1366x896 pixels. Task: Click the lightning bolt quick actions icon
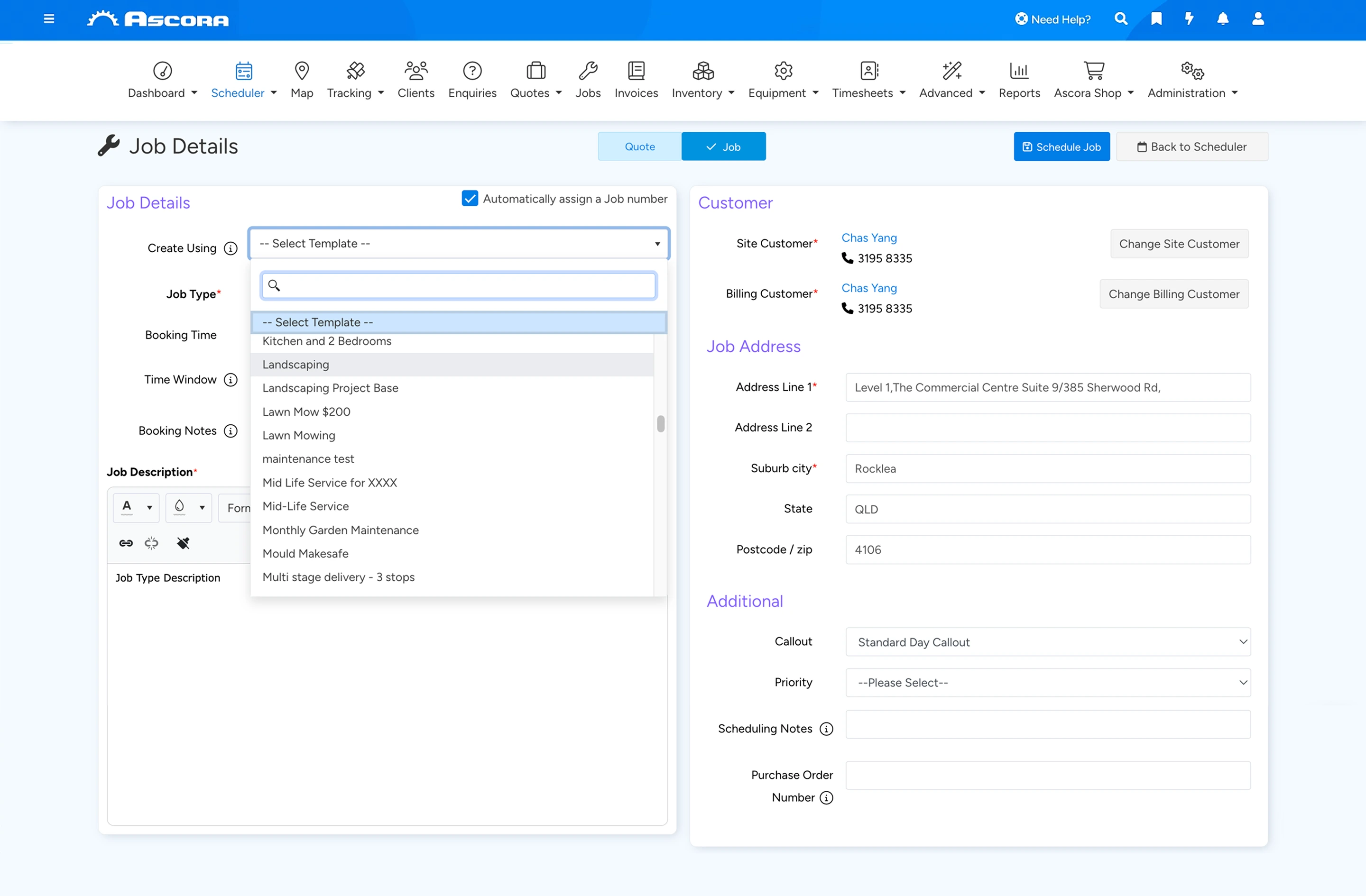(1189, 19)
